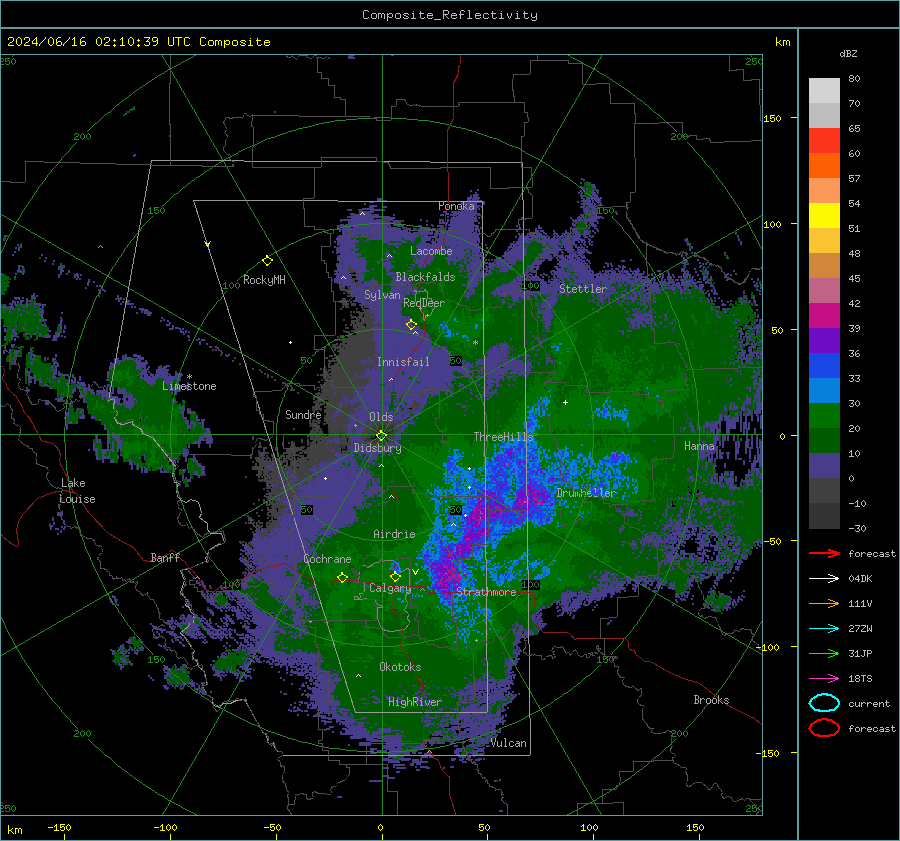Click the green 31JP arrow legend icon

[824, 653]
